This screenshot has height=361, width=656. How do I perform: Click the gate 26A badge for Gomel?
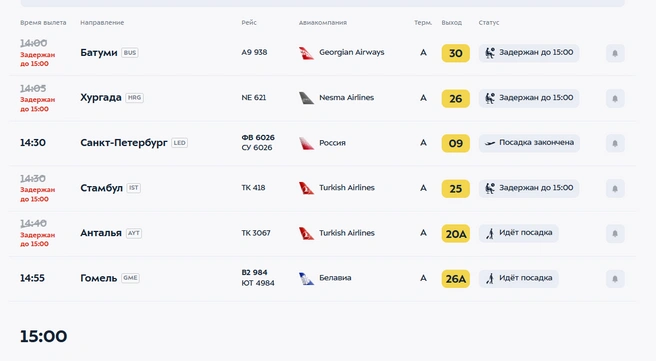(x=456, y=279)
